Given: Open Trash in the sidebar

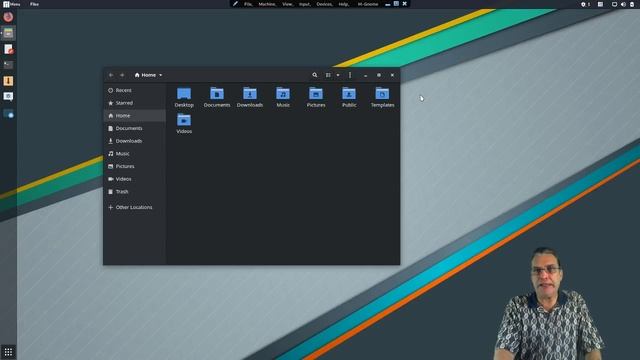Looking at the screenshot, I should tap(135, 191).
